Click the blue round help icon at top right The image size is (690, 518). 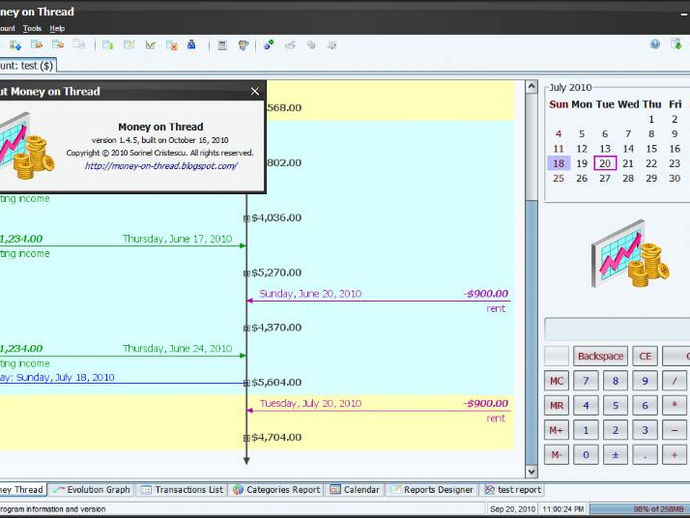click(655, 44)
